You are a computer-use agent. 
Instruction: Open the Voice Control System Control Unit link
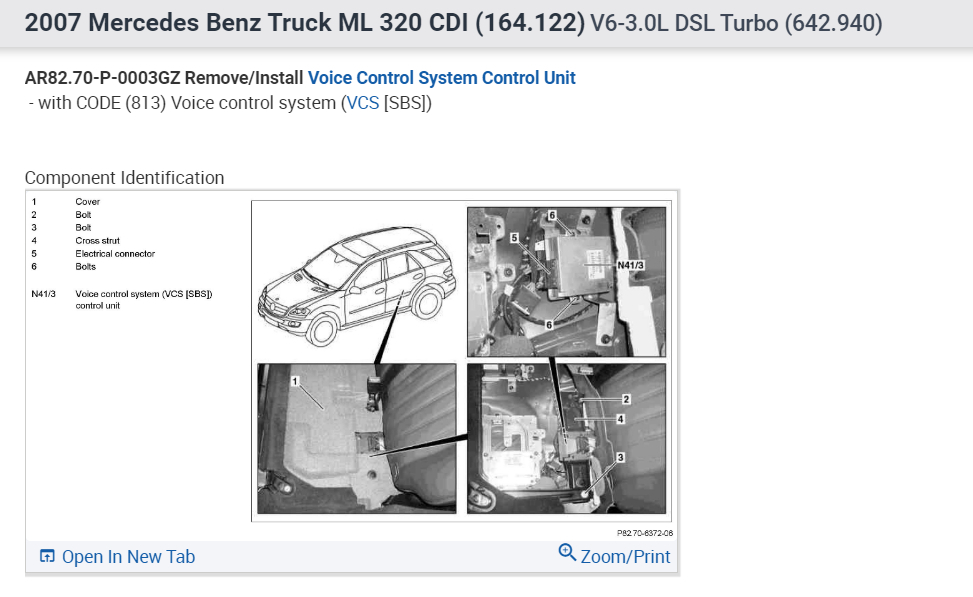coord(442,78)
